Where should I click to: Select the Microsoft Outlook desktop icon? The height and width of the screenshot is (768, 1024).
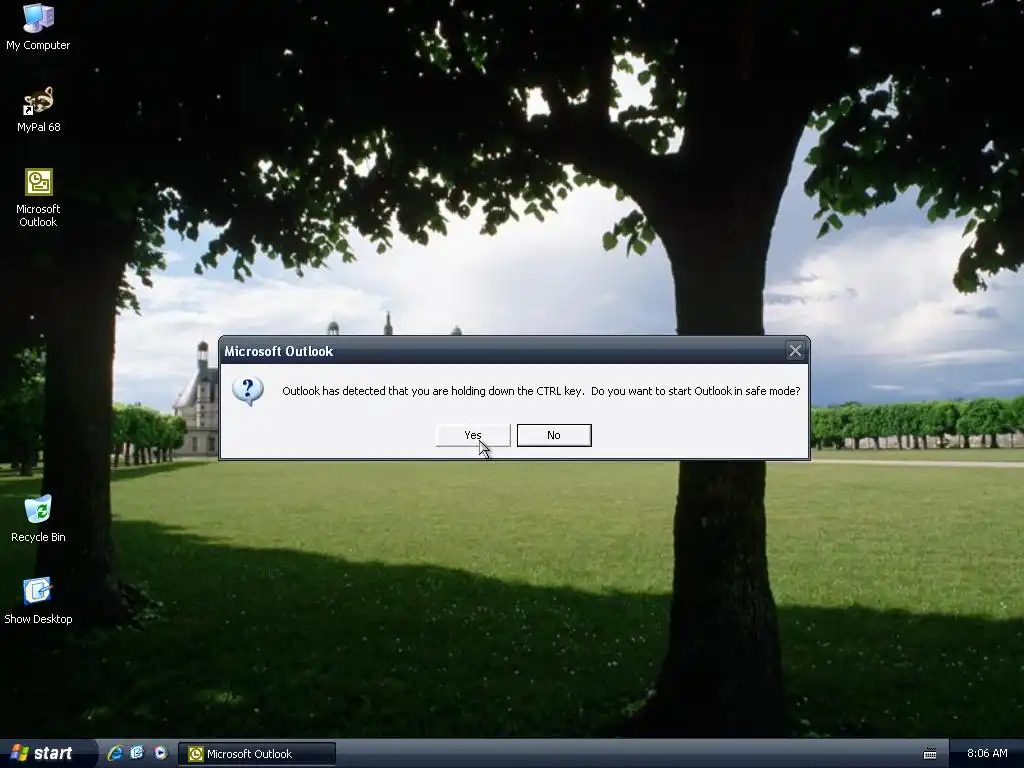[x=38, y=198]
